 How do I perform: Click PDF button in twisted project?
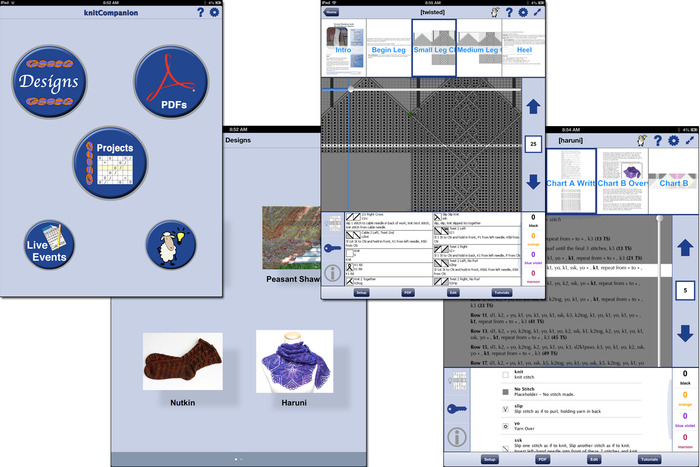tap(408, 292)
